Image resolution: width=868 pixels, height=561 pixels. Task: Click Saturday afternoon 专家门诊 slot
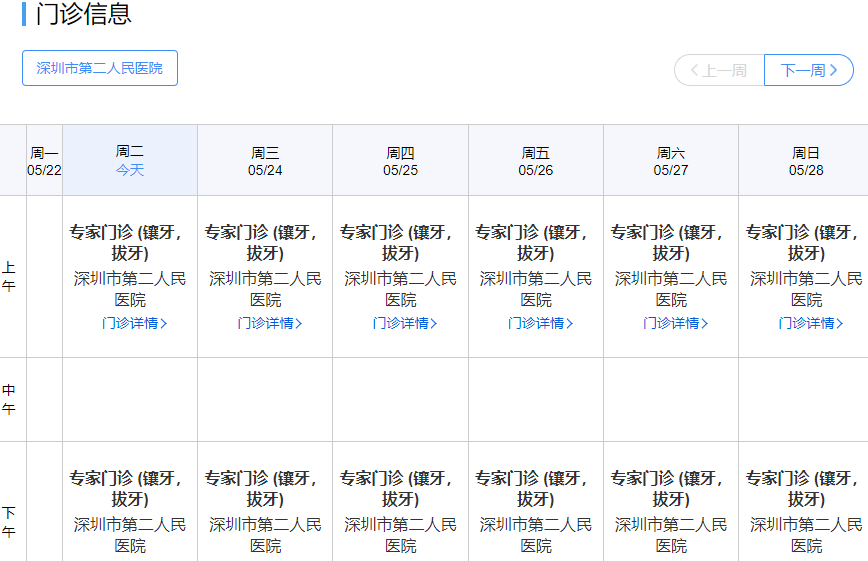click(671, 488)
